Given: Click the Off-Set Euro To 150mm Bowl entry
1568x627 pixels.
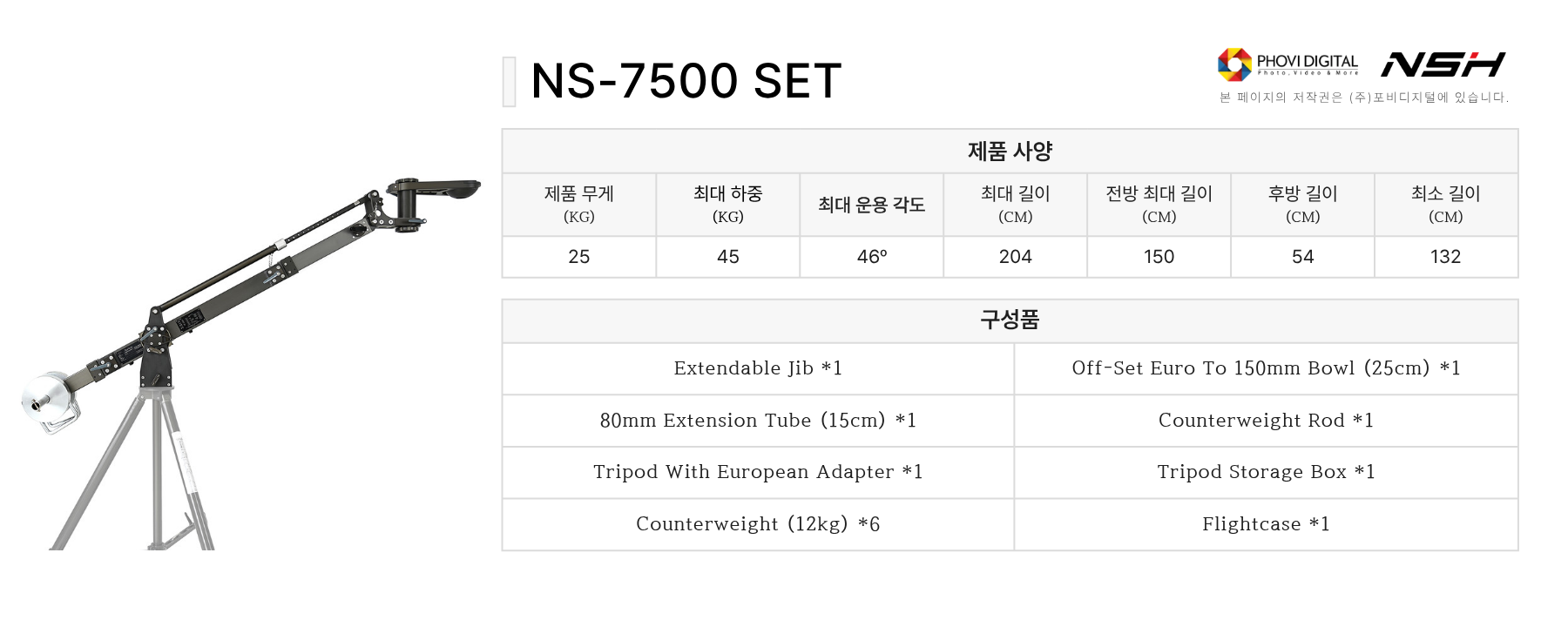Looking at the screenshot, I should 1266,368.
